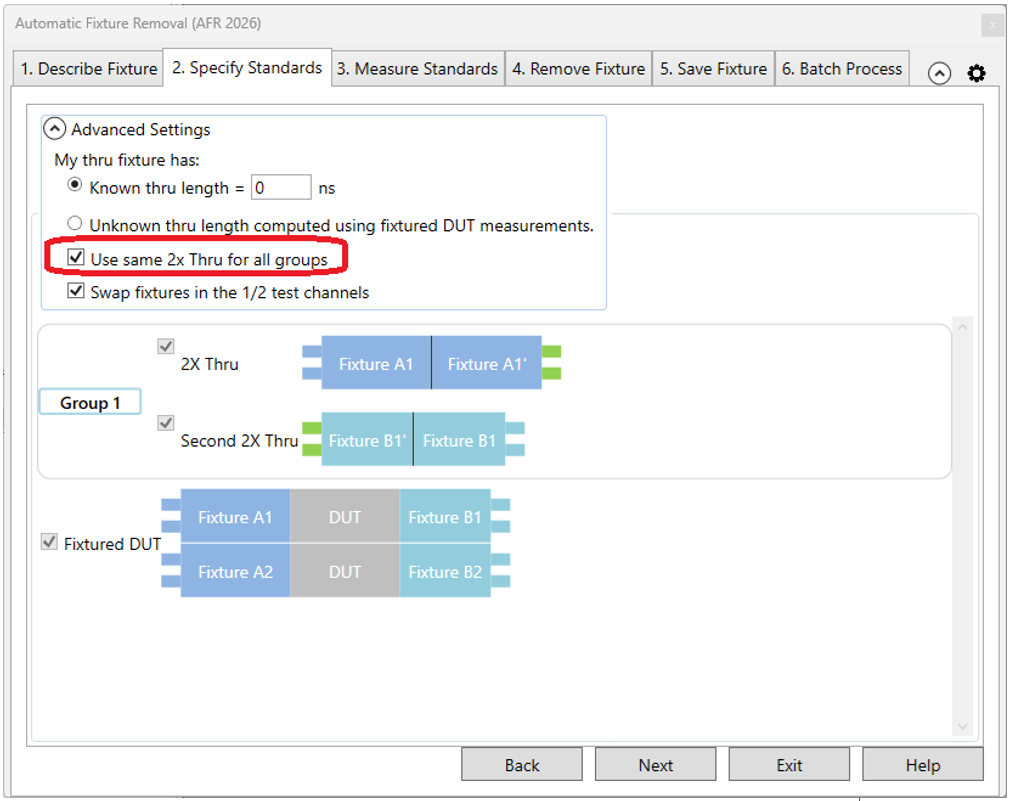This screenshot has height=801, width=1011.
Task: Switch to the Describe Fixture tab
Action: pyautogui.click(x=89, y=69)
